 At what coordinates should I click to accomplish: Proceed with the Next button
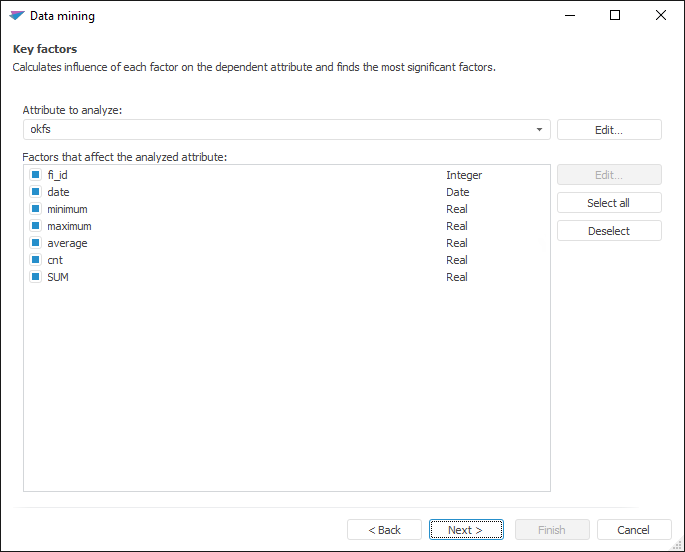[465, 530]
